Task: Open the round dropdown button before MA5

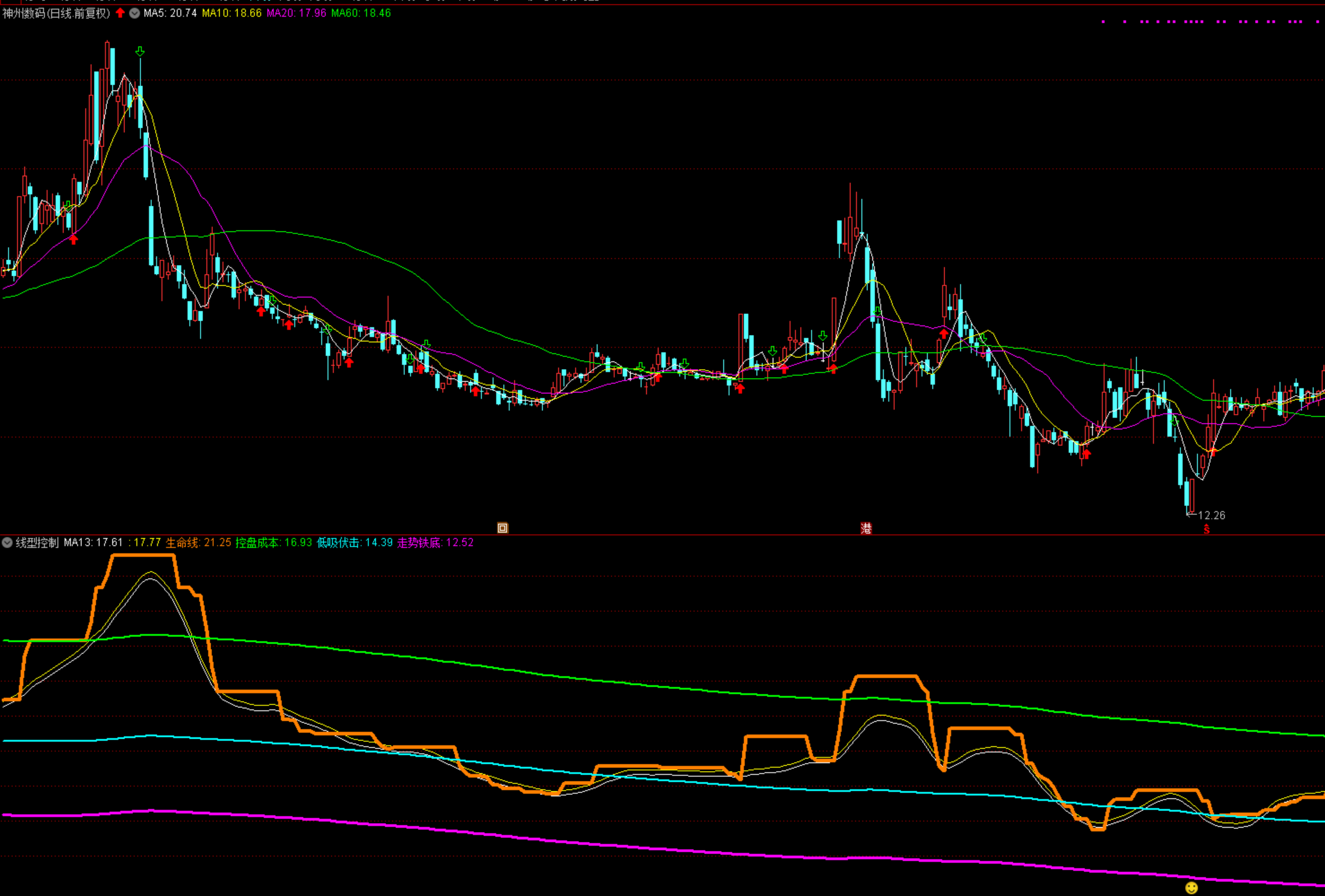Action: 135,13
